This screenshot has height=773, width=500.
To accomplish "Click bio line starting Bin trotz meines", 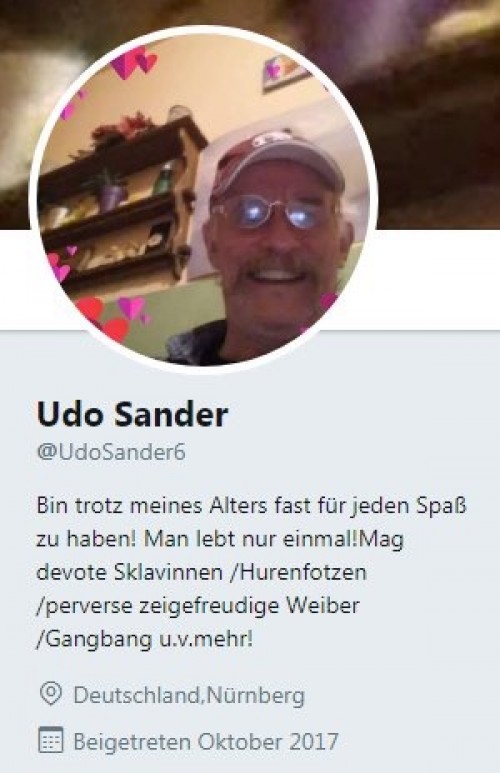I will (251, 505).
